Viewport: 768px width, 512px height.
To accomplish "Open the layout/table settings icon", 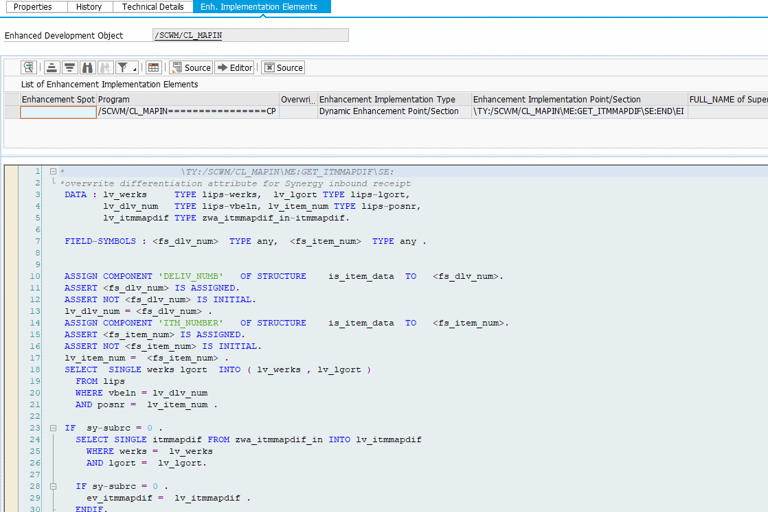I will click(153, 68).
